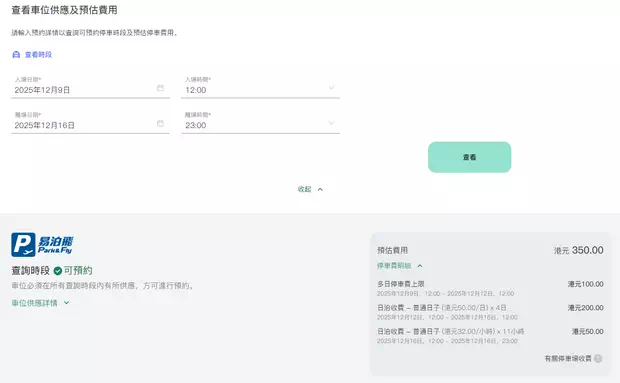Click the exit date field 2025年12月16日
This screenshot has width=620, height=383.
tap(91, 122)
